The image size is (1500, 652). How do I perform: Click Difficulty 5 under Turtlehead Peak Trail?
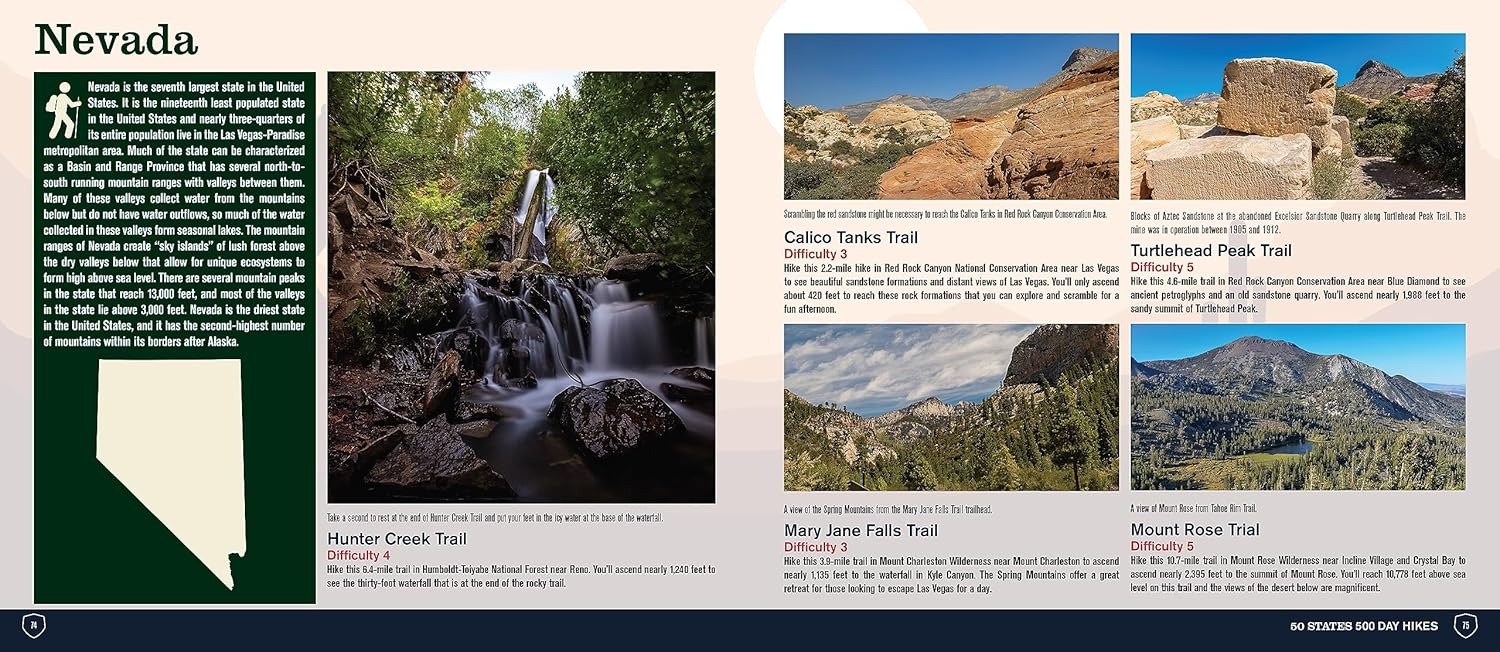pos(1162,267)
